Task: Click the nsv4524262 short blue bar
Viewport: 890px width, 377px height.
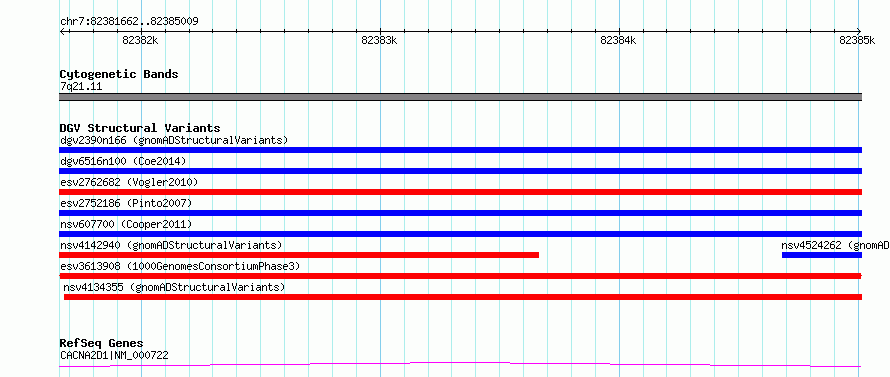Action: point(822,255)
